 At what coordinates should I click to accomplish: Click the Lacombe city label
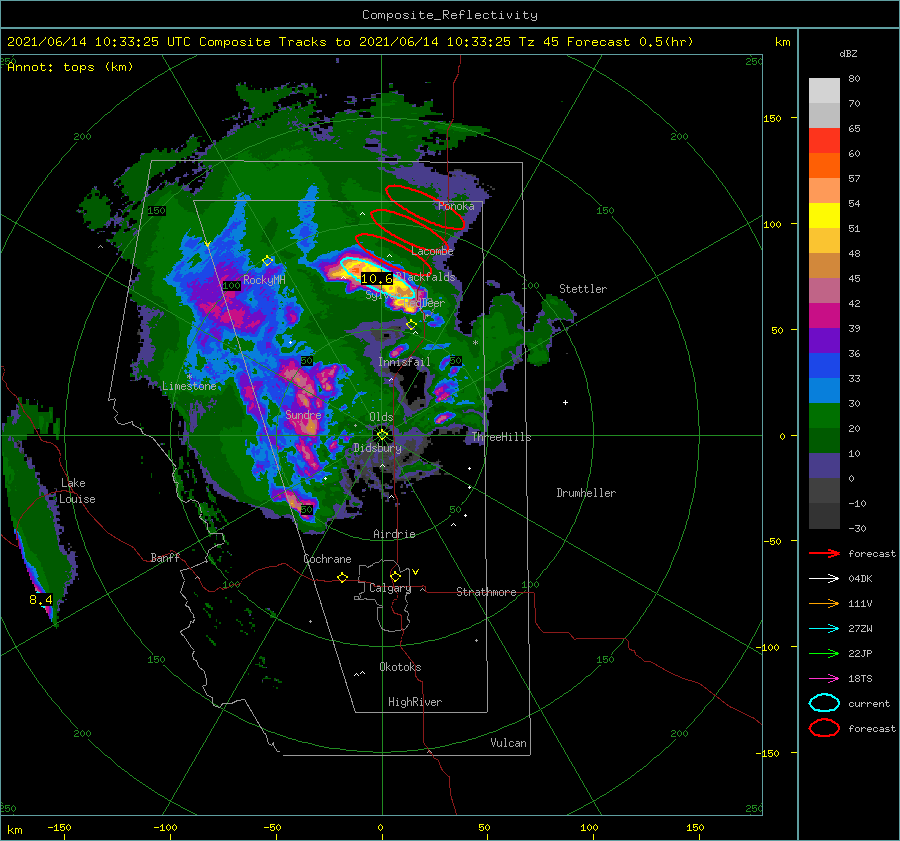coord(432,251)
